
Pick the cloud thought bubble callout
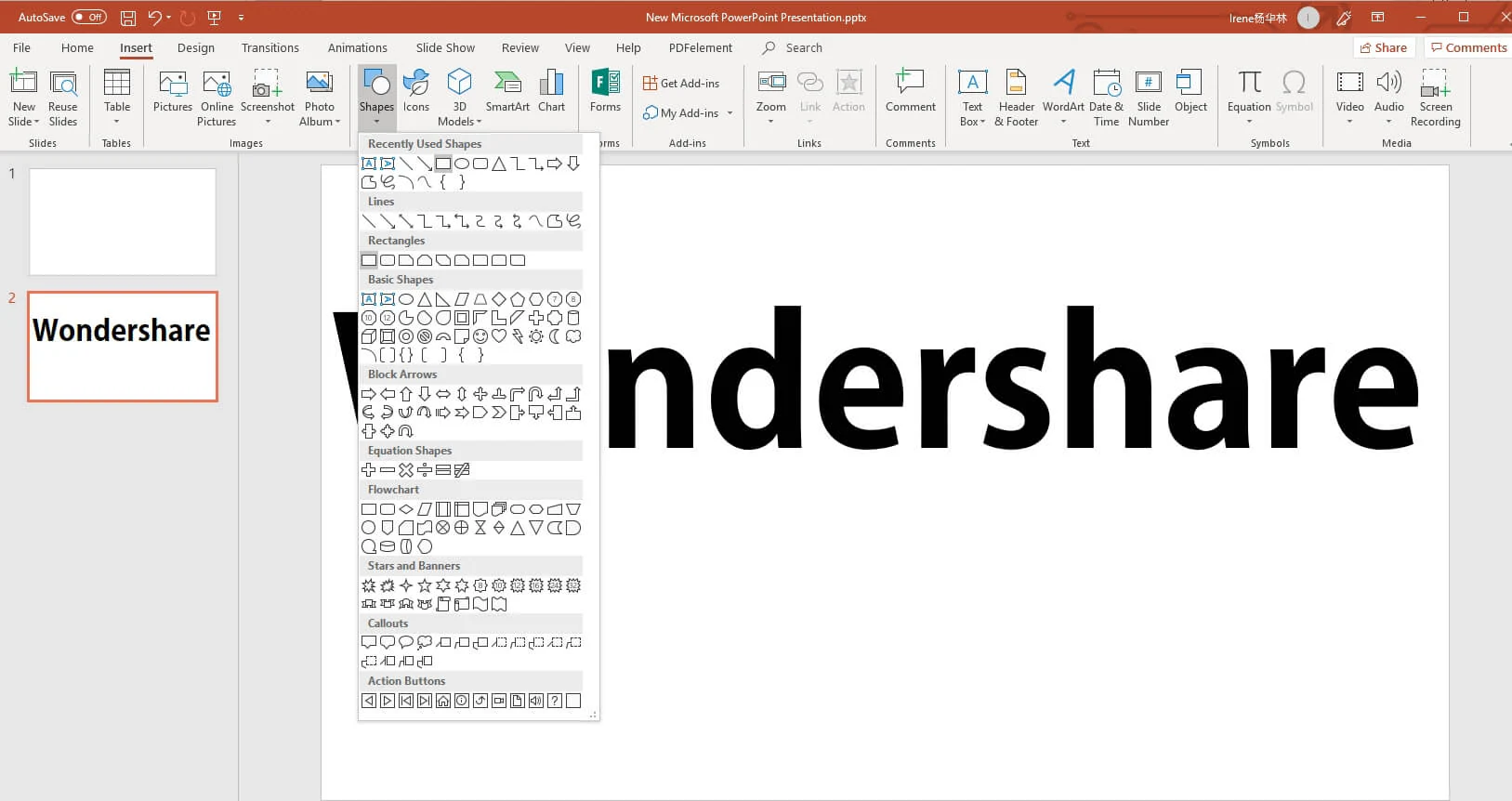[x=425, y=643]
